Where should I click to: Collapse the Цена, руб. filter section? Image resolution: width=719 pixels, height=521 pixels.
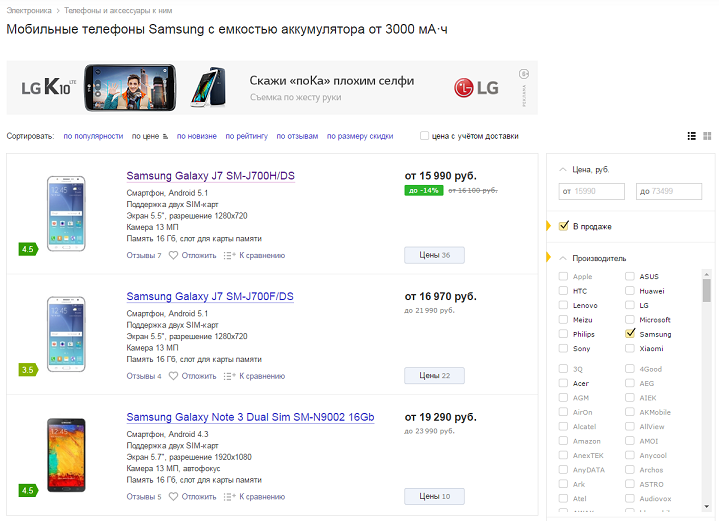click(563, 170)
